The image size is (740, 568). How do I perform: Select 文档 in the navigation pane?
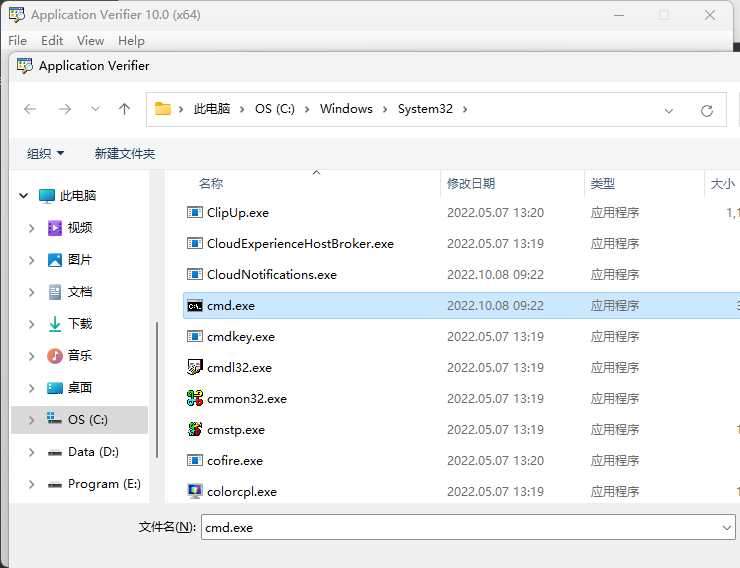(x=80, y=292)
